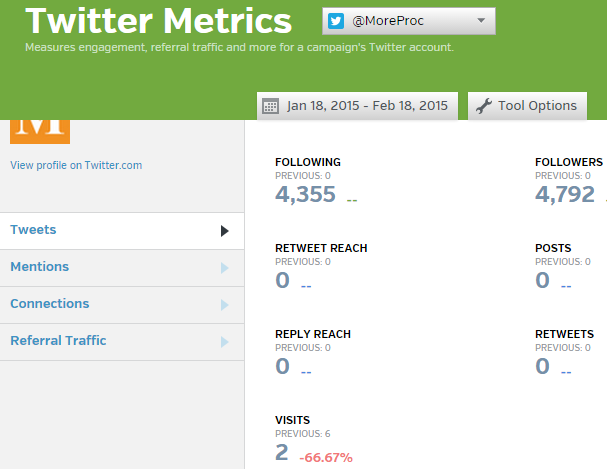The height and width of the screenshot is (469, 607).
Task: Click the orange M profile avatar
Action: (x=40, y=132)
